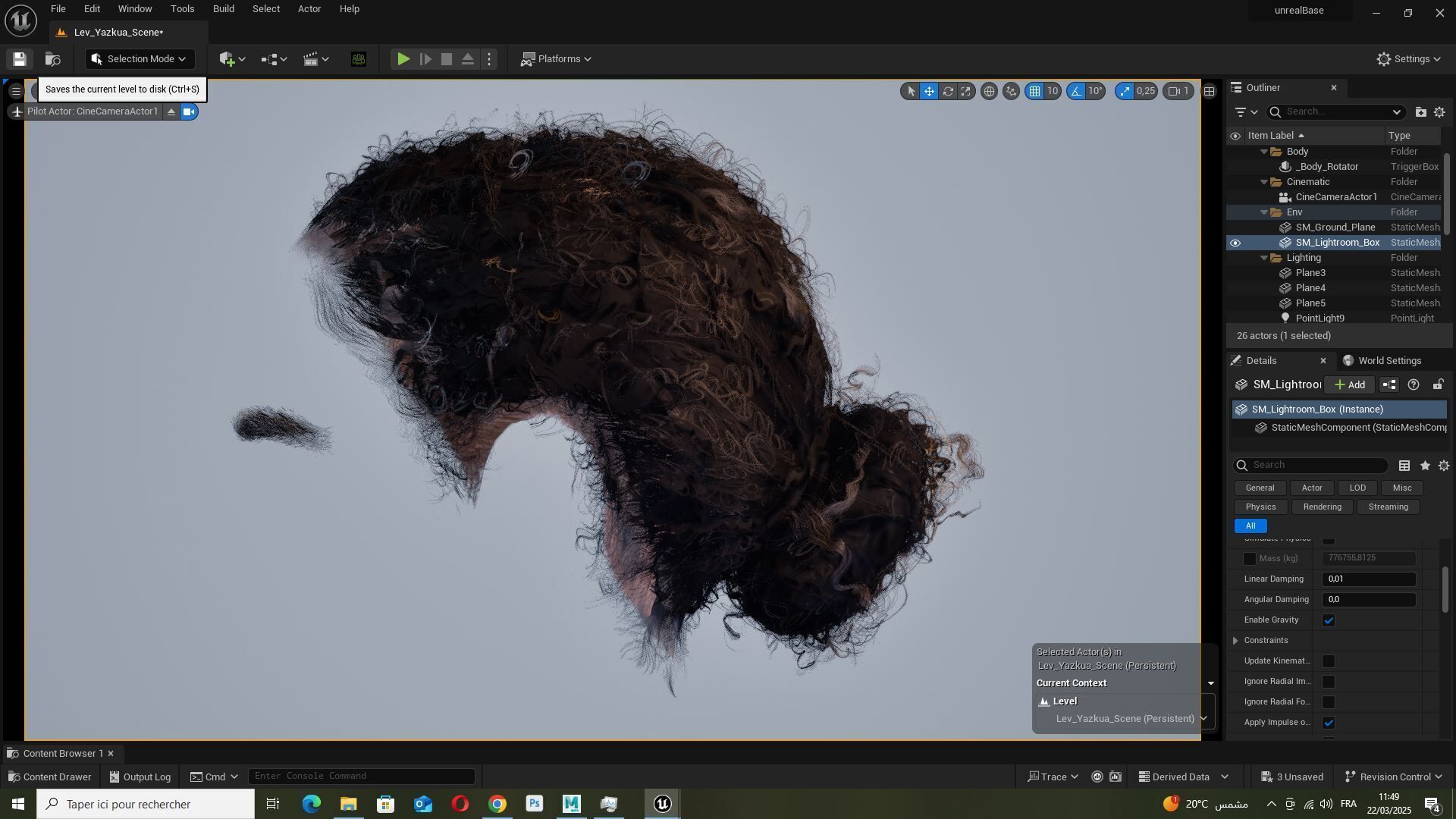Click the Eject from player icon

tap(468, 59)
